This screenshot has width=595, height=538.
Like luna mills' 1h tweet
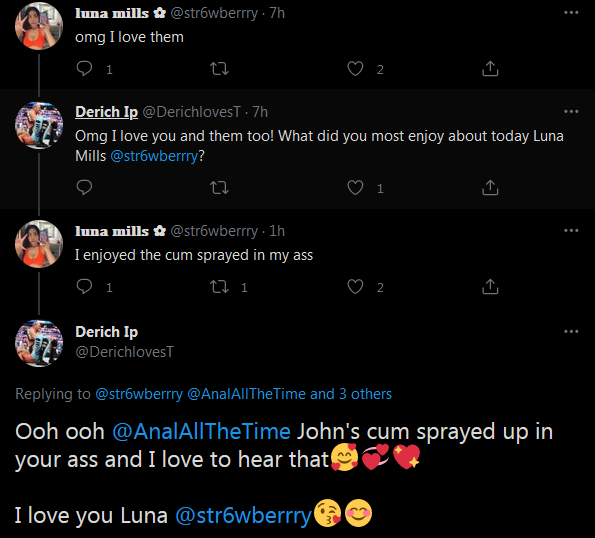coord(355,286)
